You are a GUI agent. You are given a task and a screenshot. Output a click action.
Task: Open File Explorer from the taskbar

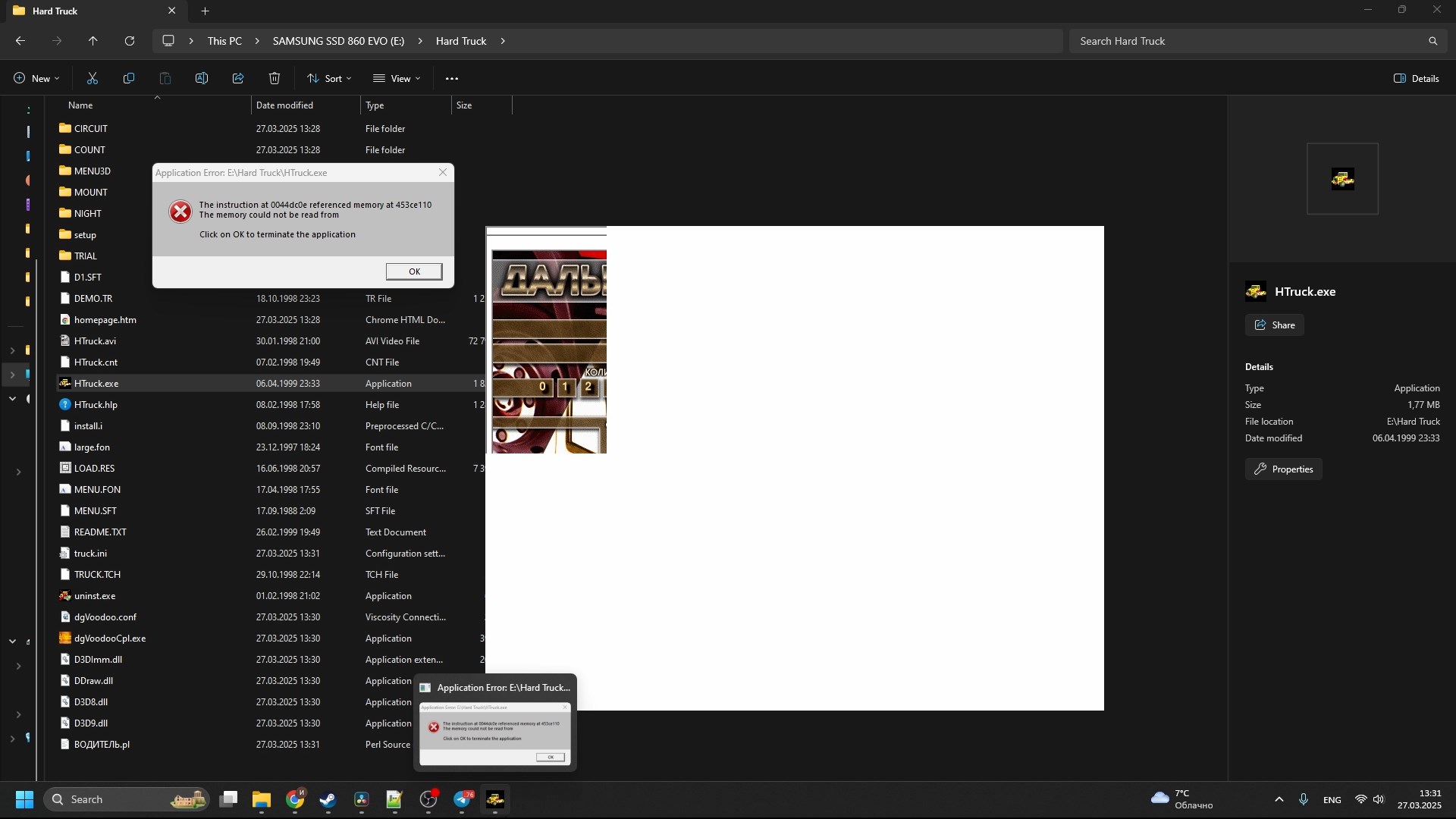click(x=262, y=799)
